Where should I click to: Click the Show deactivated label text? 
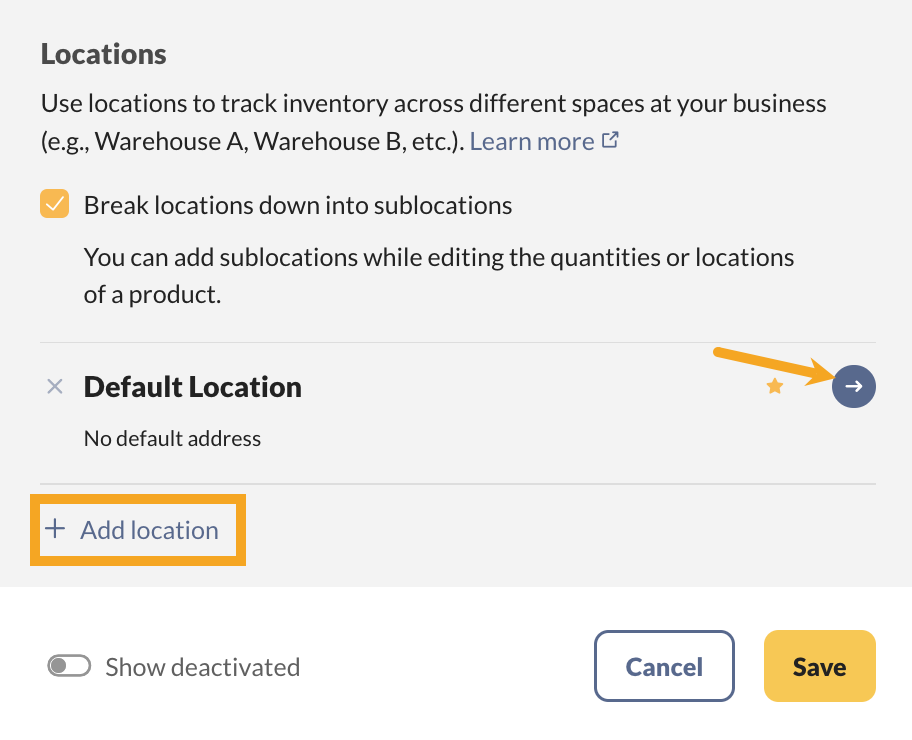tap(202, 667)
